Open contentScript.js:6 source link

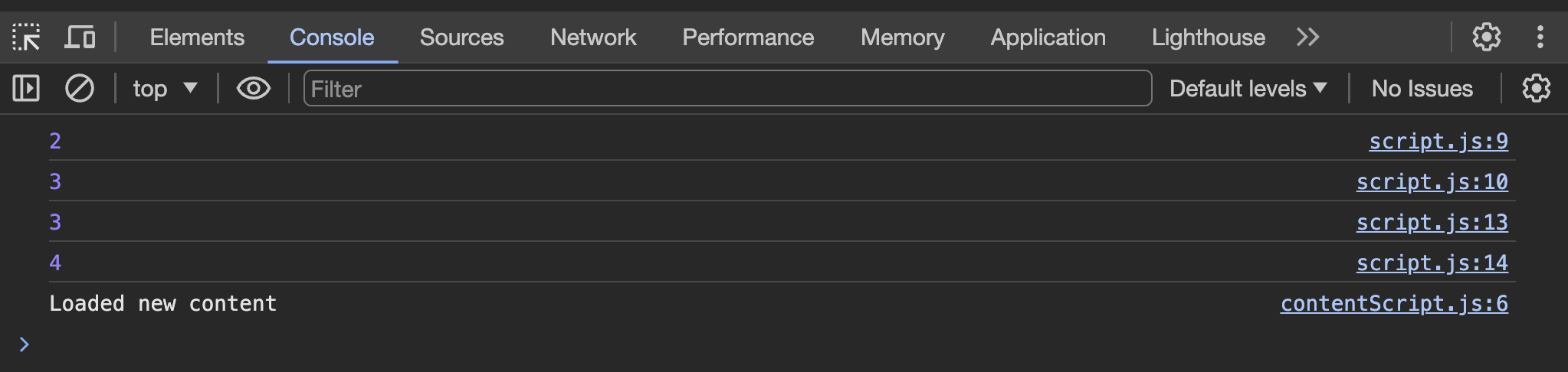pos(1394,303)
